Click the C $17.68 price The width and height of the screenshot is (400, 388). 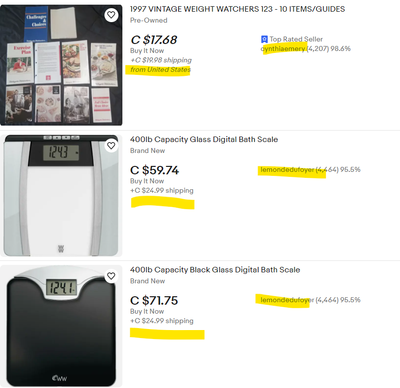tap(154, 40)
